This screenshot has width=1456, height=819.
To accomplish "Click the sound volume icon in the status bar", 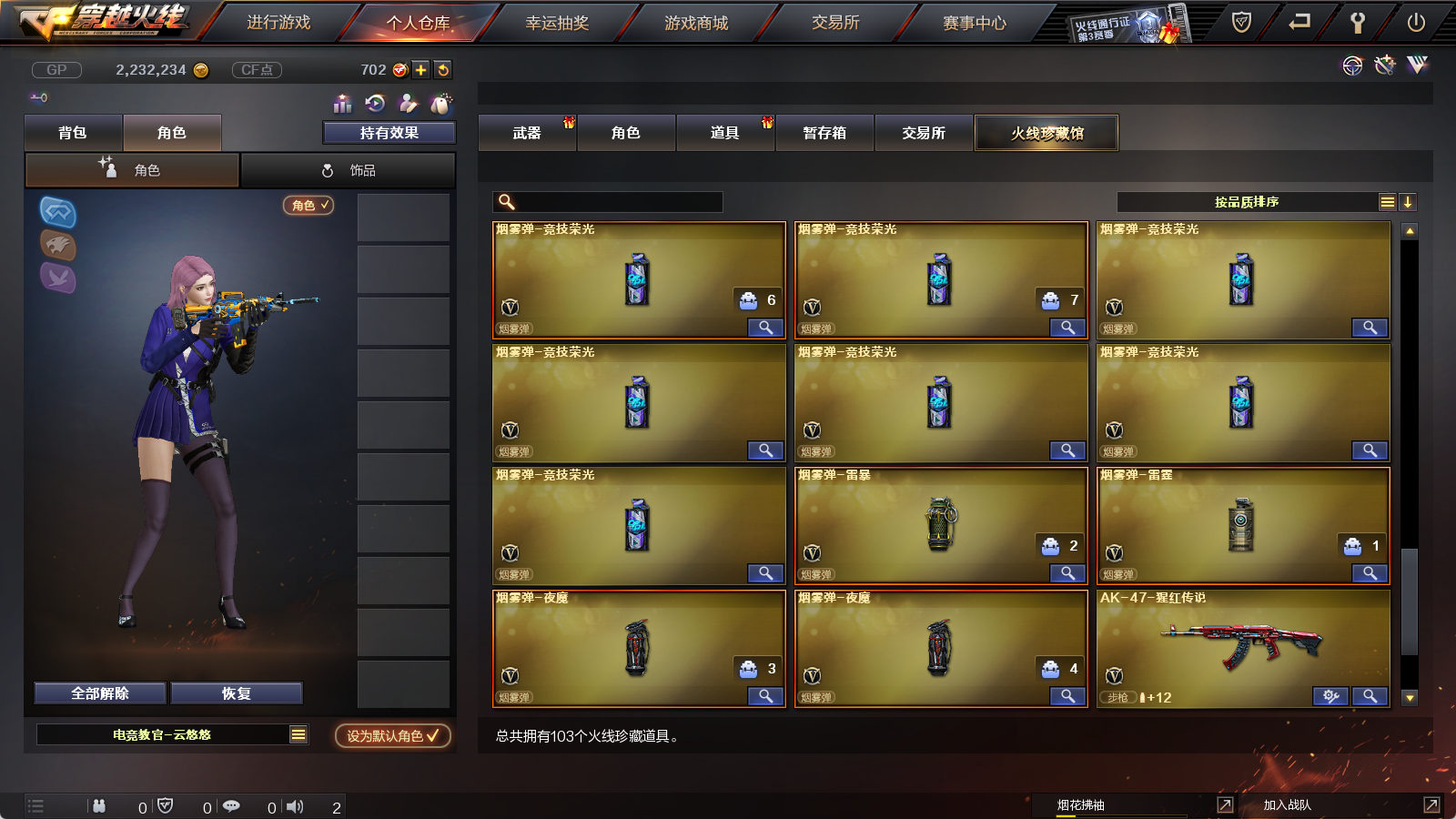I will 295,806.
